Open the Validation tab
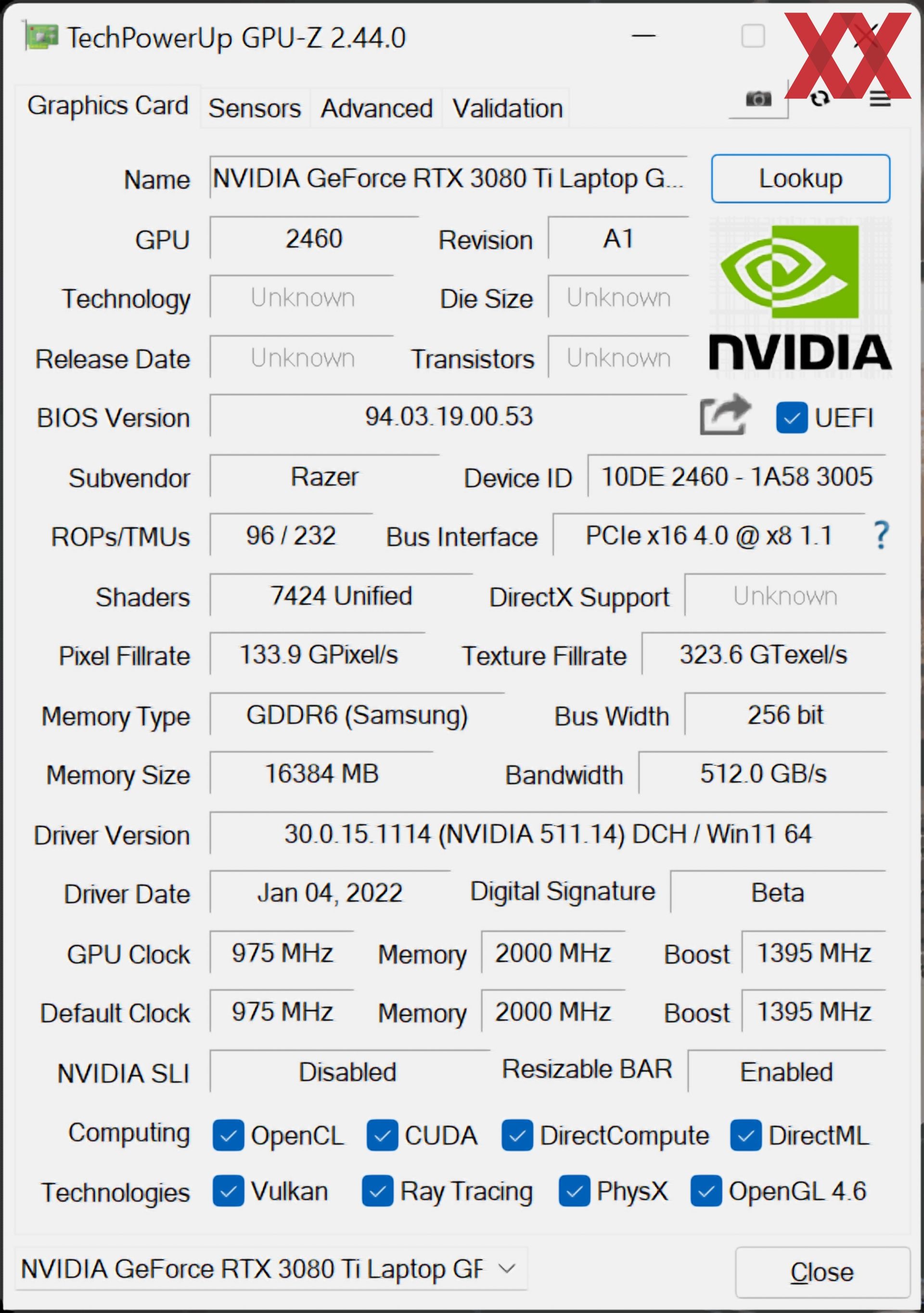Screen dimensions: 924x1313 pyautogui.click(x=507, y=108)
